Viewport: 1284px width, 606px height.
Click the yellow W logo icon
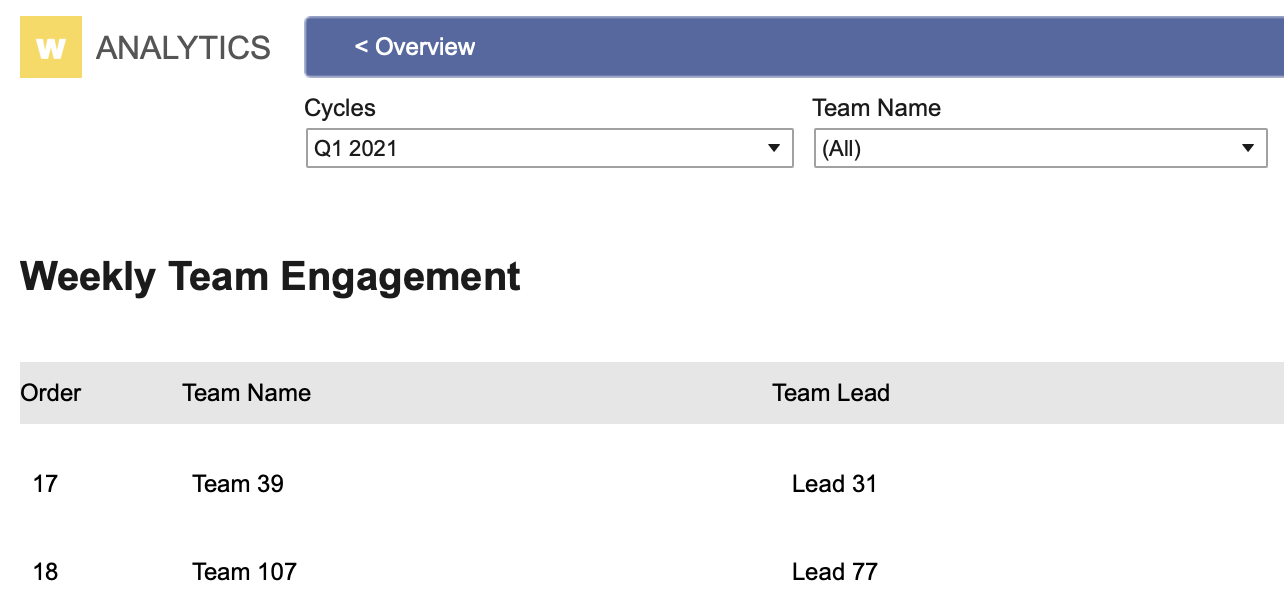click(51, 47)
